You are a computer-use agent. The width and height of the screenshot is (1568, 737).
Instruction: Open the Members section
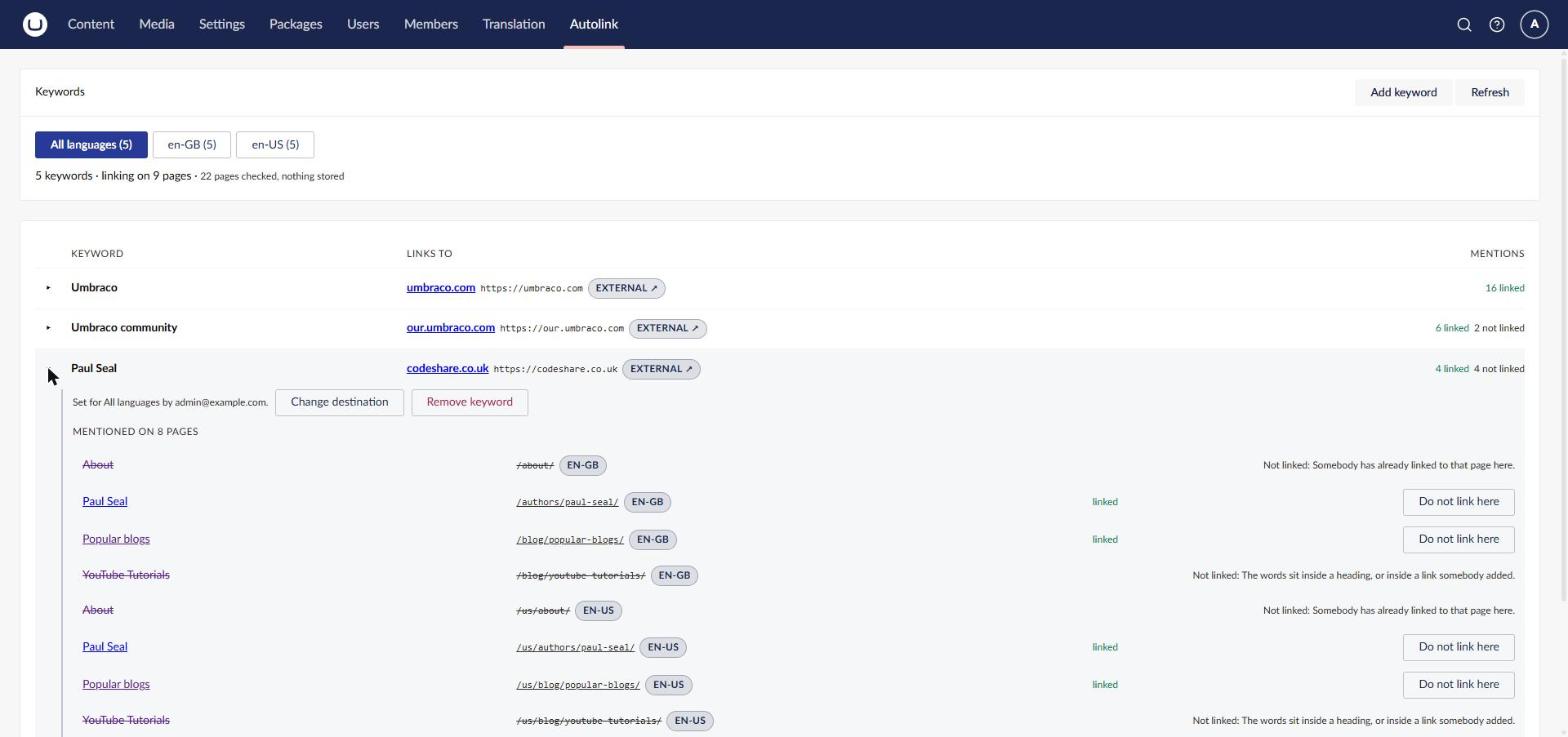[x=431, y=24]
